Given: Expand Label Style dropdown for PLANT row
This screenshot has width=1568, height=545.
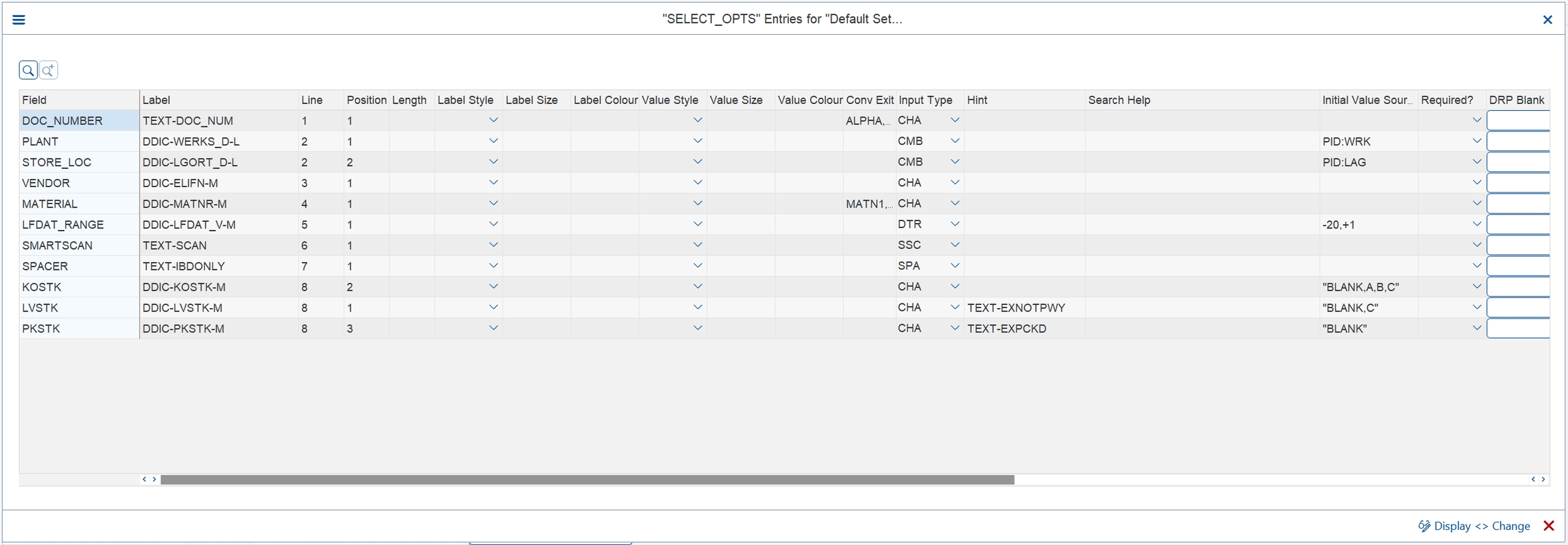Looking at the screenshot, I should click(493, 141).
